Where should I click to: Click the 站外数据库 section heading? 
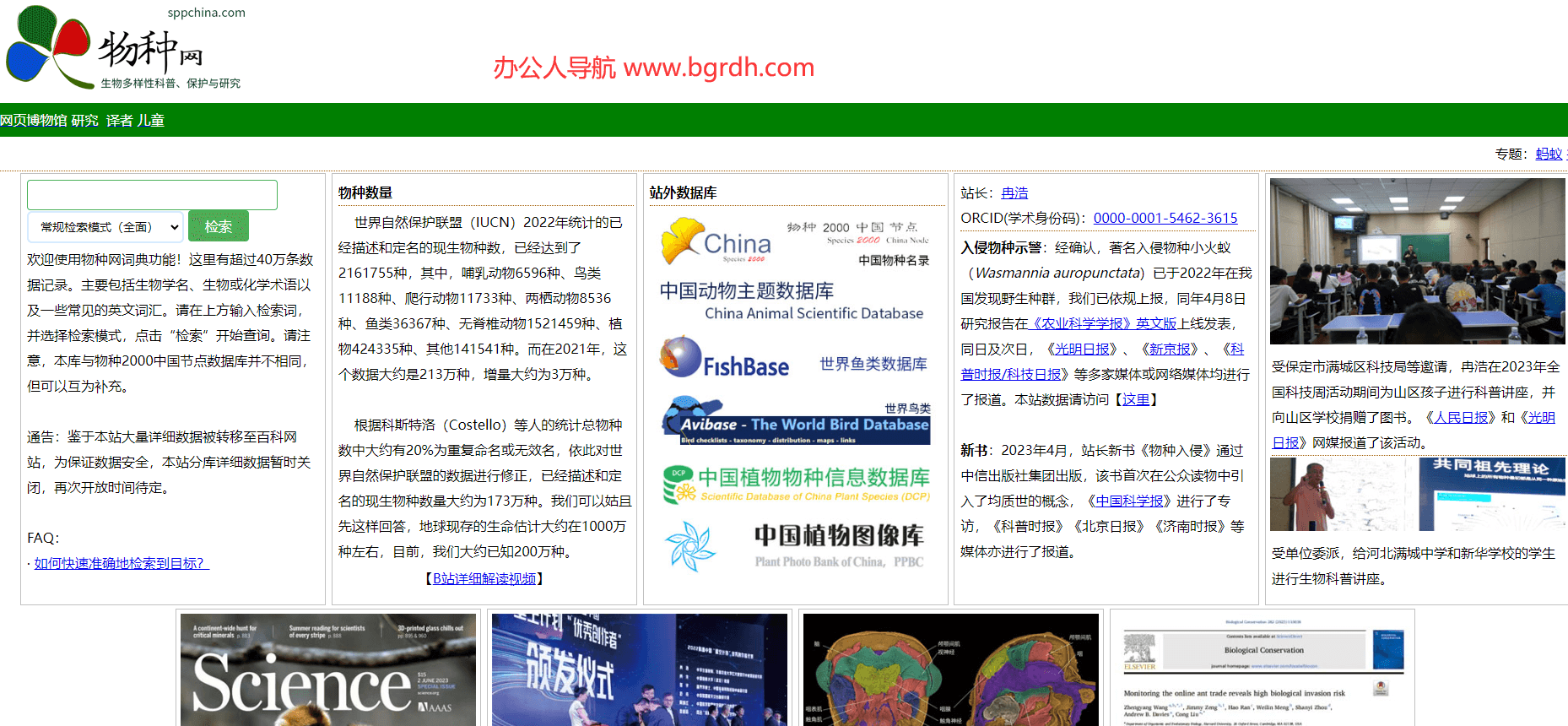pyautogui.click(x=684, y=192)
